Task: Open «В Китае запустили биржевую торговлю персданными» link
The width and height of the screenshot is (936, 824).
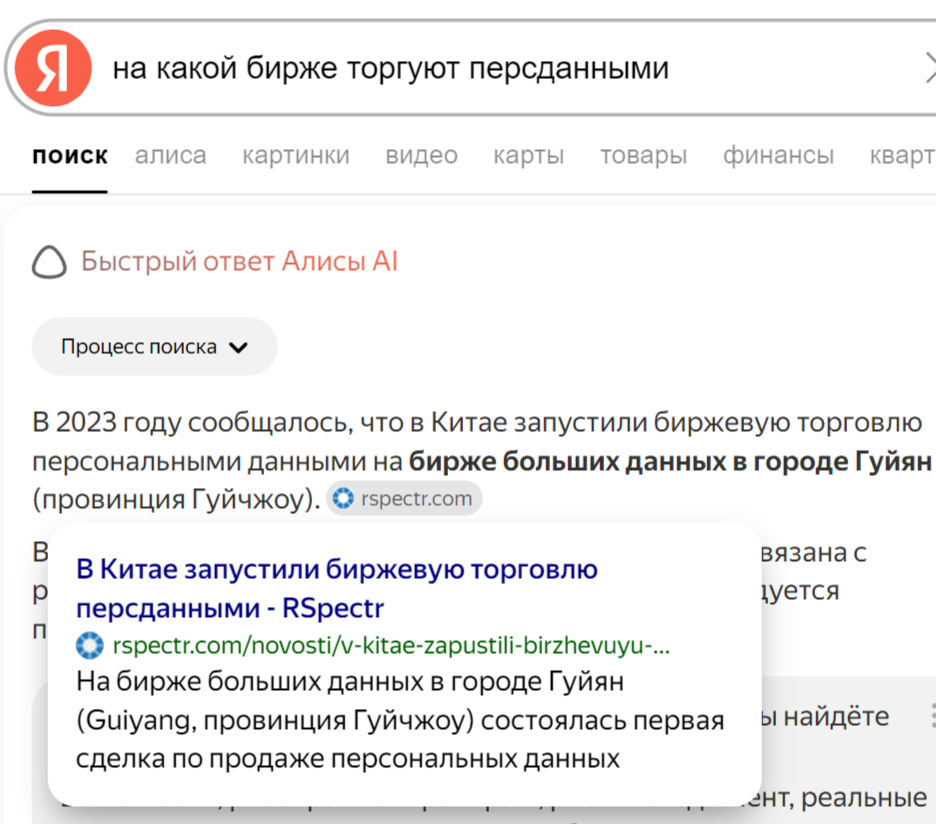Action: tap(337, 588)
